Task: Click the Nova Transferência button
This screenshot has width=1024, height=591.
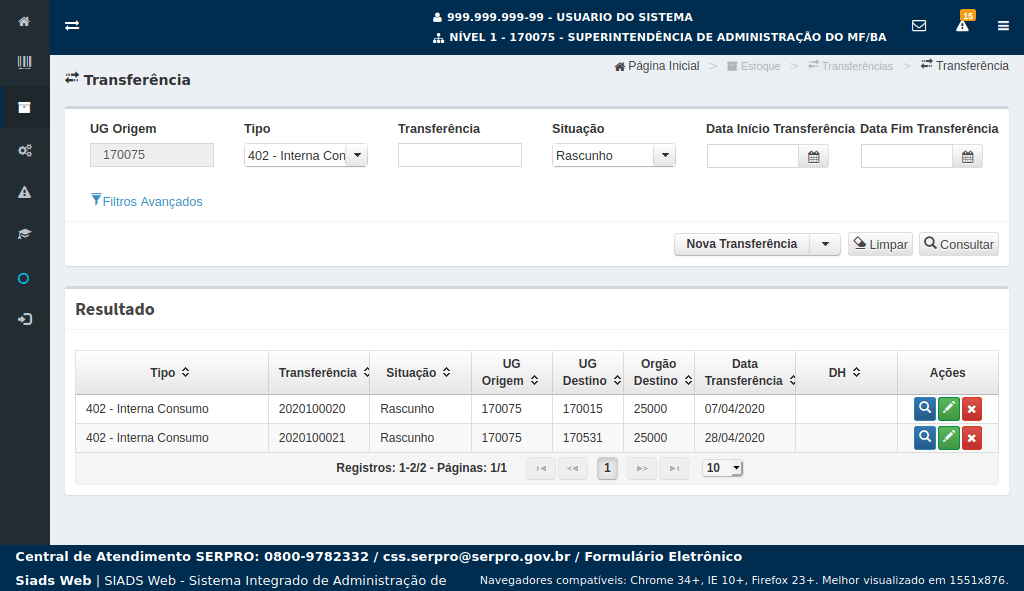Action: [742, 244]
